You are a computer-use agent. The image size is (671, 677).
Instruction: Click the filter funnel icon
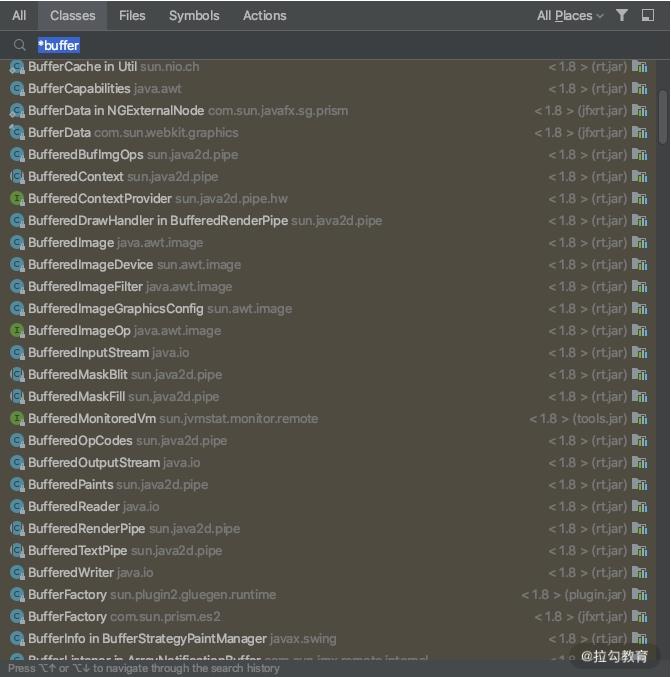[x=622, y=15]
